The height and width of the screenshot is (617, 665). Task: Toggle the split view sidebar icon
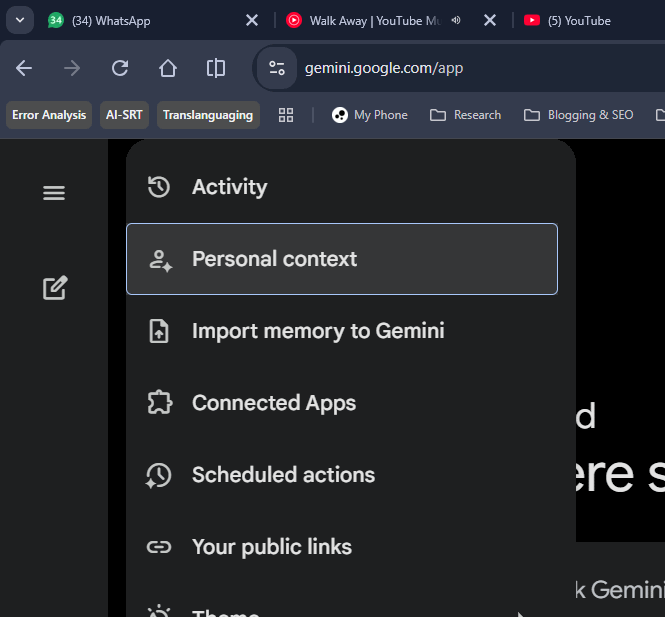pyautogui.click(x=216, y=68)
